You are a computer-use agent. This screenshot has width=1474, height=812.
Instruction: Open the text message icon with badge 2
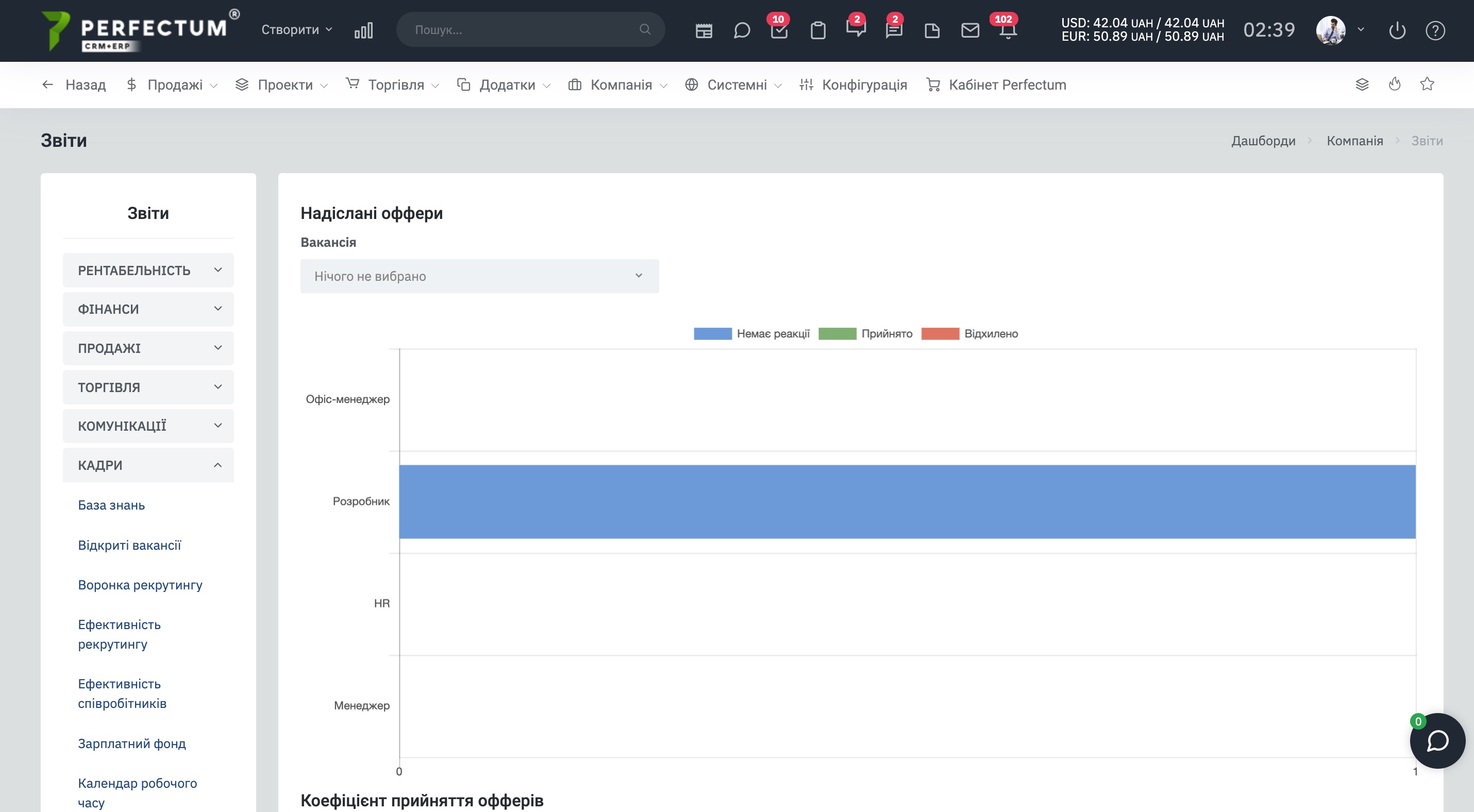pos(894,30)
